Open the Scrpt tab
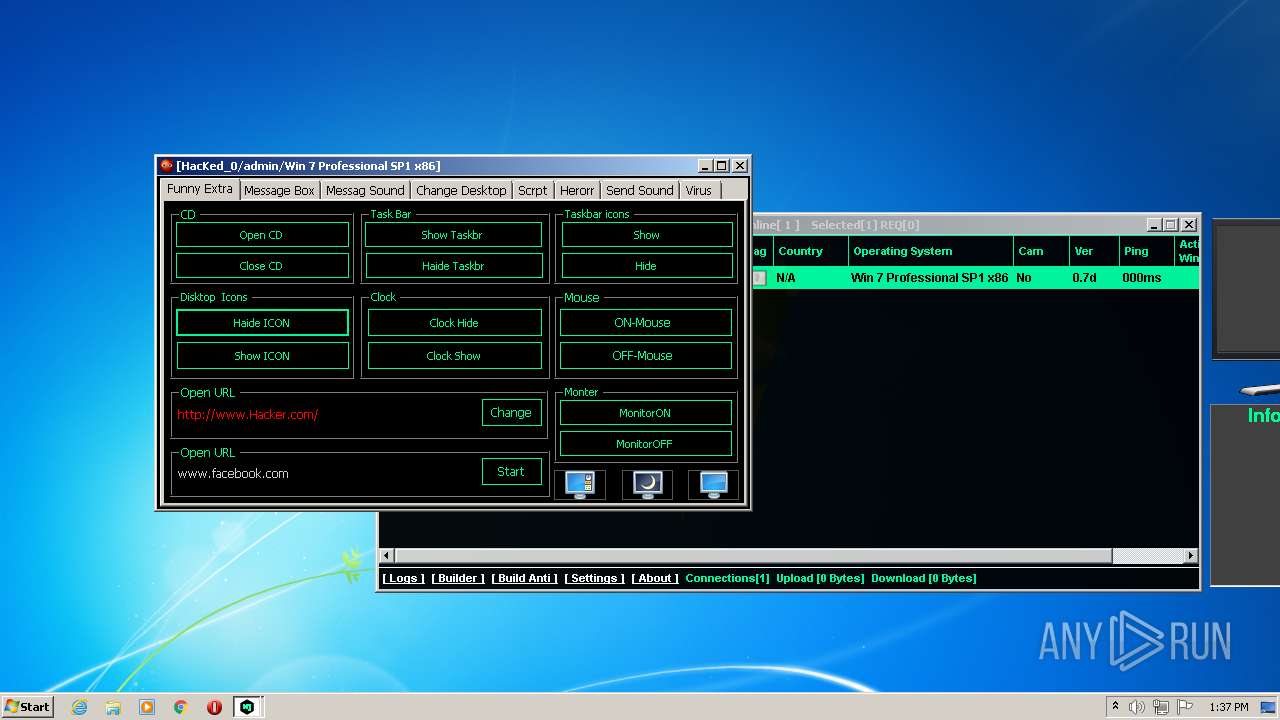 click(532, 190)
